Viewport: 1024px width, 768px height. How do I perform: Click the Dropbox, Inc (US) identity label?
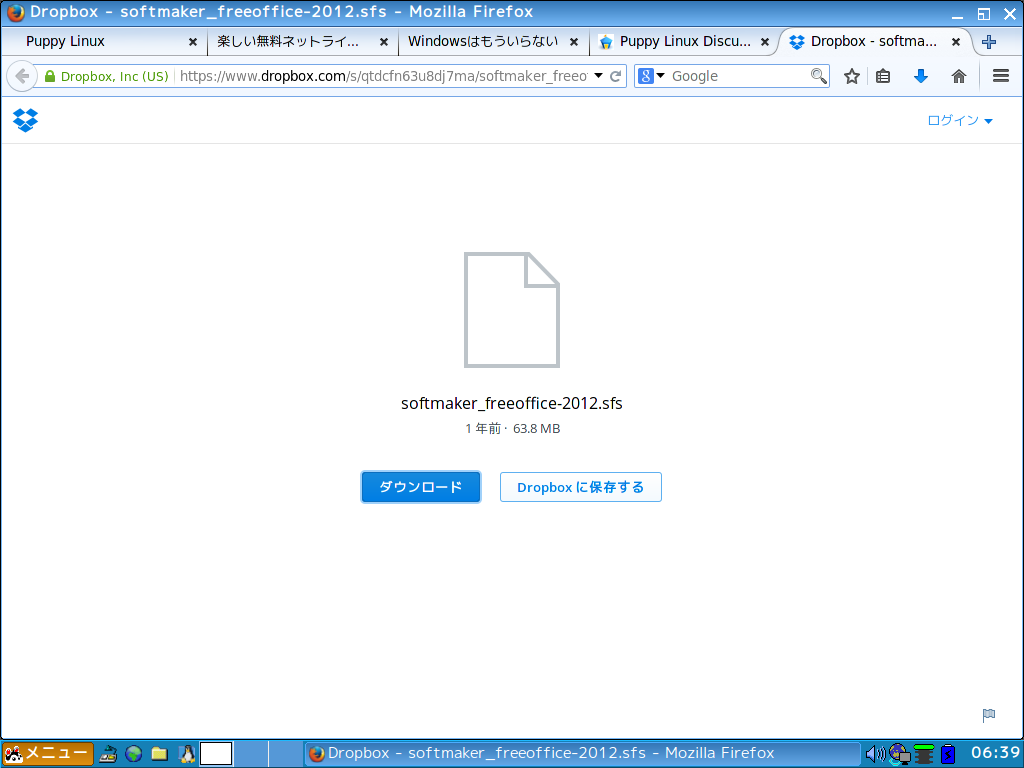(x=114, y=76)
